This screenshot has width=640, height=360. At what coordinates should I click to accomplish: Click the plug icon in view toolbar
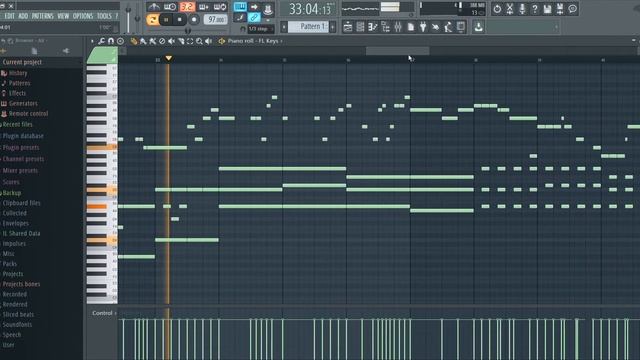click(423, 27)
